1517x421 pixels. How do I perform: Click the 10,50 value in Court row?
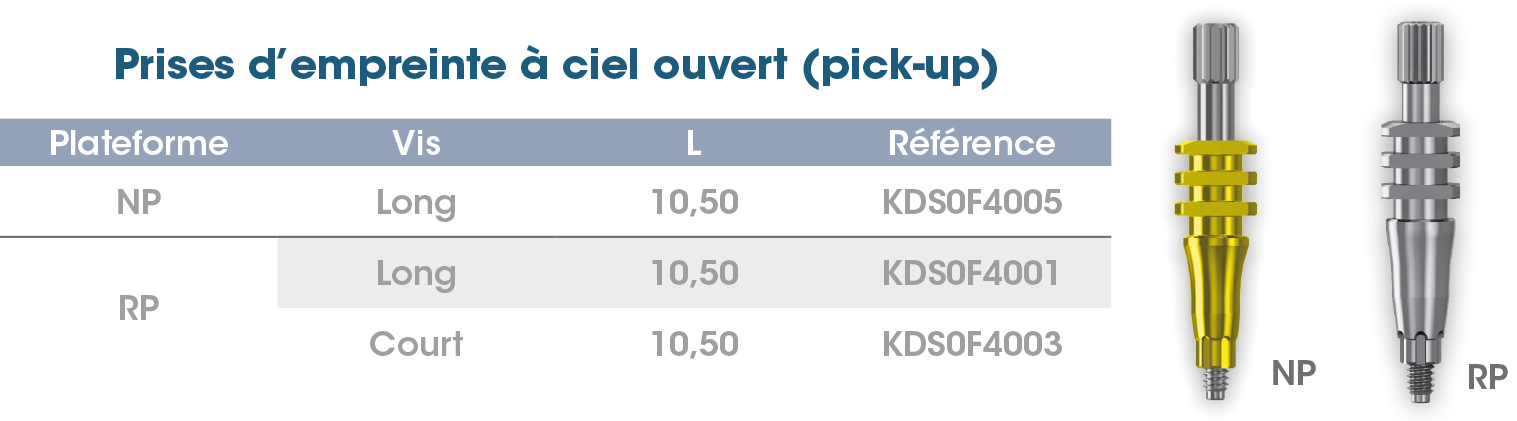coord(695,344)
